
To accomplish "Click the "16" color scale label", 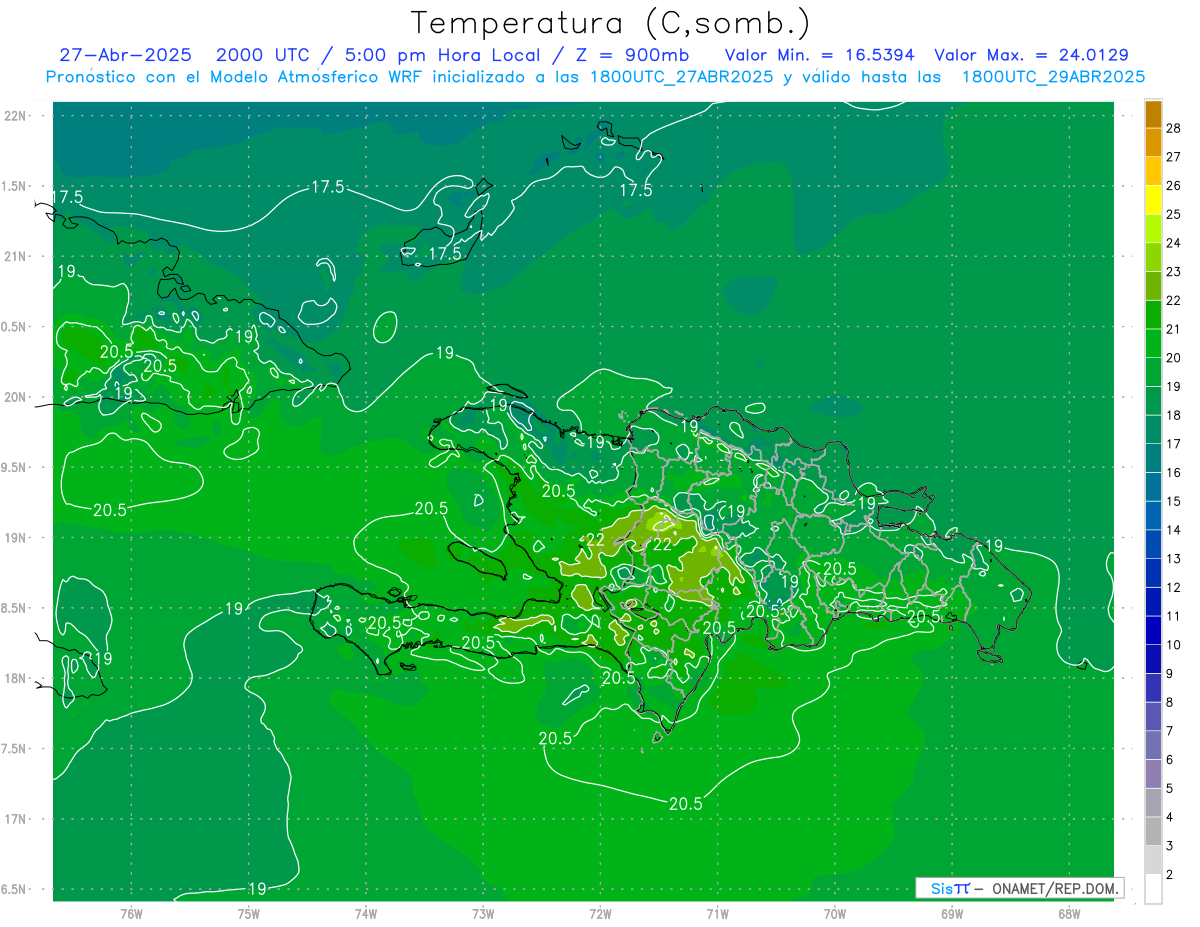I will tap(1174, 473).
